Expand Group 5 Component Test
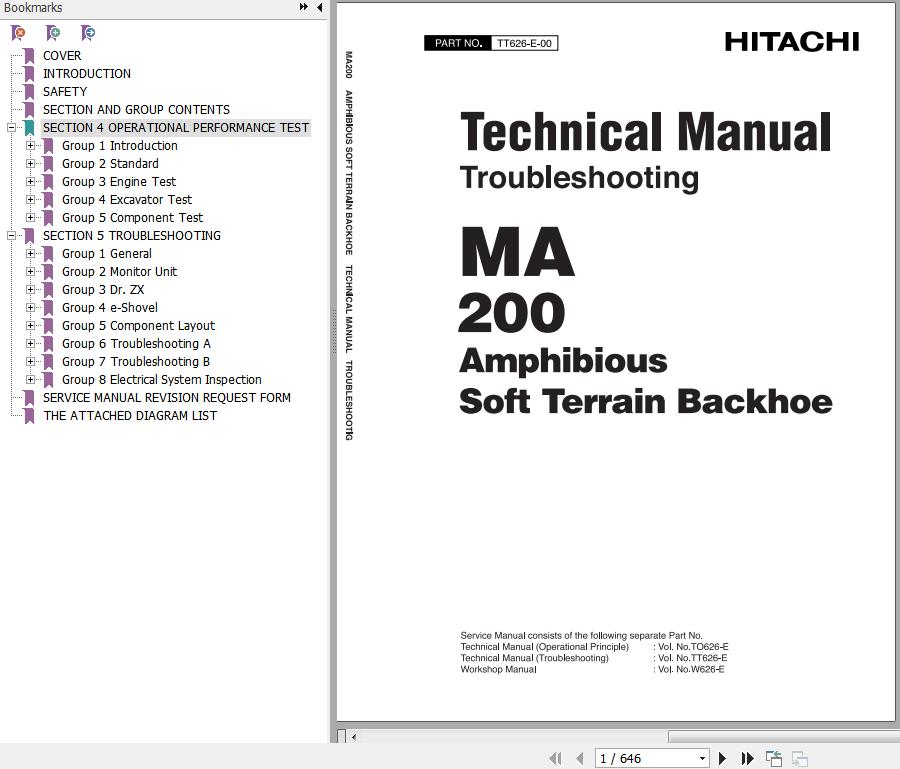 point(30,218)
